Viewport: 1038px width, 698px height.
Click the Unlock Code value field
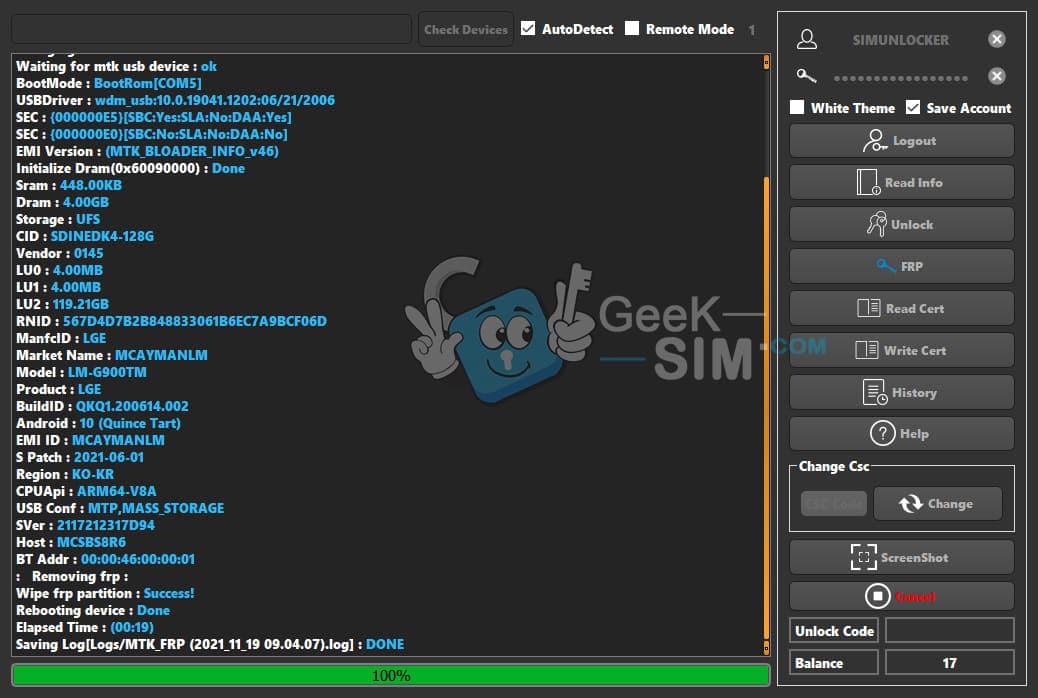pyautogui.click(x=949, y=630)
